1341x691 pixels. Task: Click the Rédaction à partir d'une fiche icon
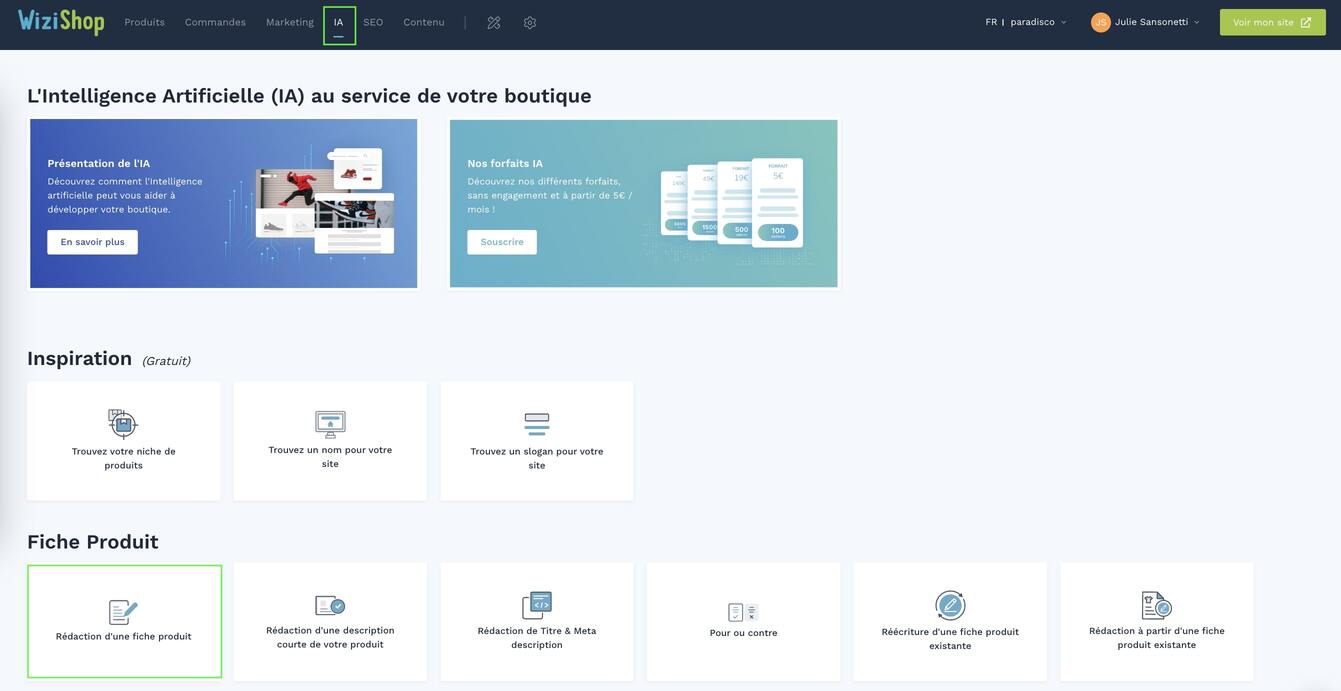1157,605
